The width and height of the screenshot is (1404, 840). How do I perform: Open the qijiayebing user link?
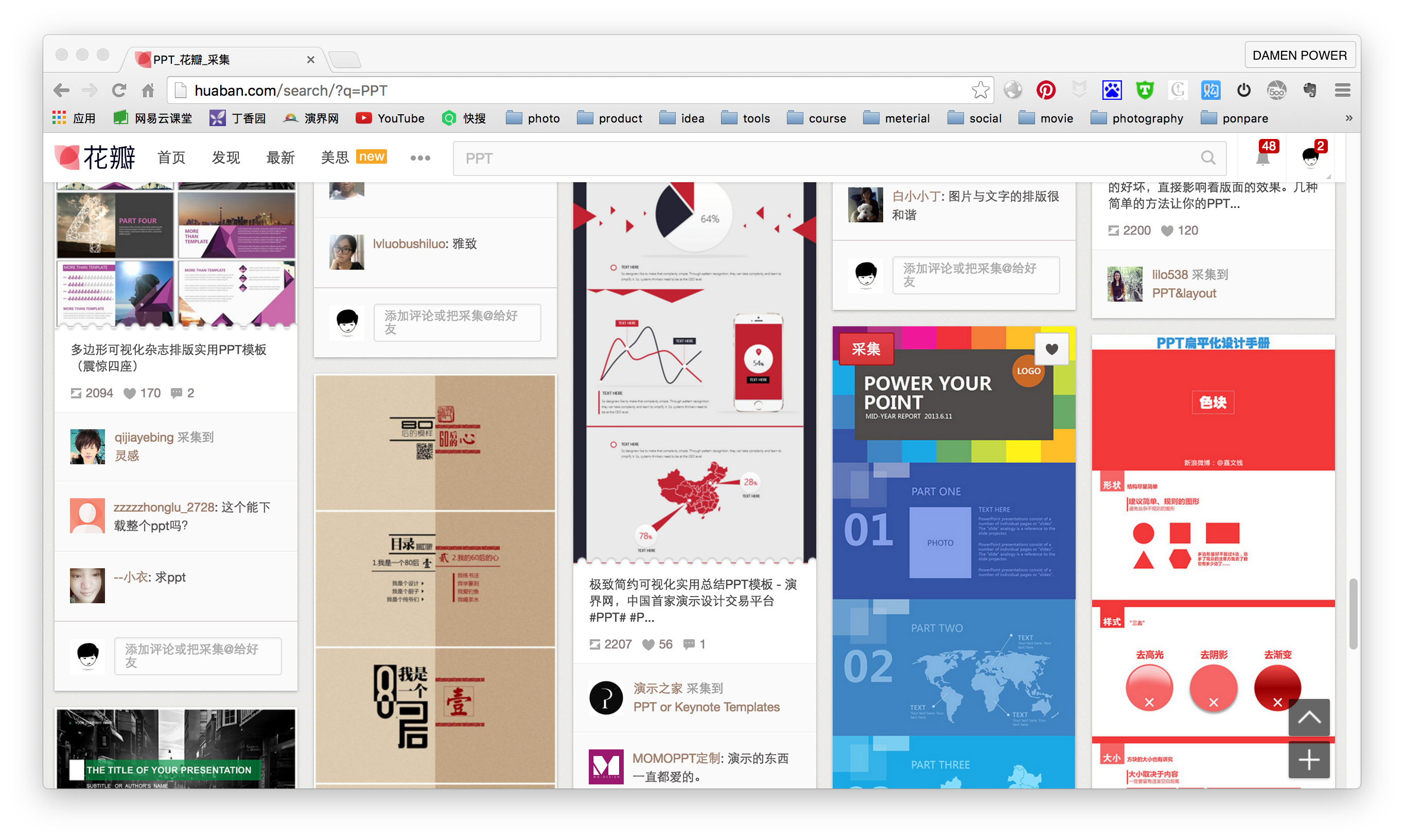pyautogui.click(x=144, y=437)
